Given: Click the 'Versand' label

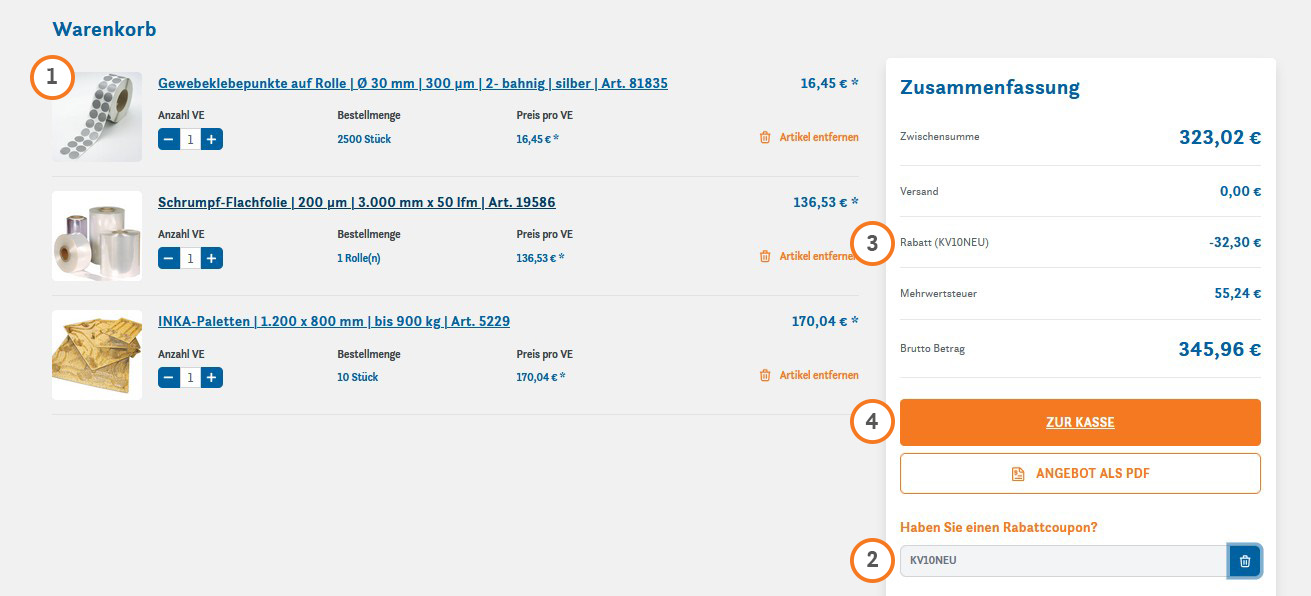Looking at the screenshot, I should coord(919,191).
